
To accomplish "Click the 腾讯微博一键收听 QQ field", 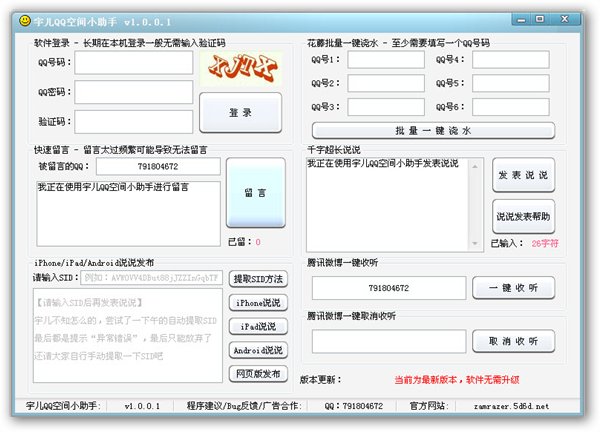I will (x=389, y=288).
